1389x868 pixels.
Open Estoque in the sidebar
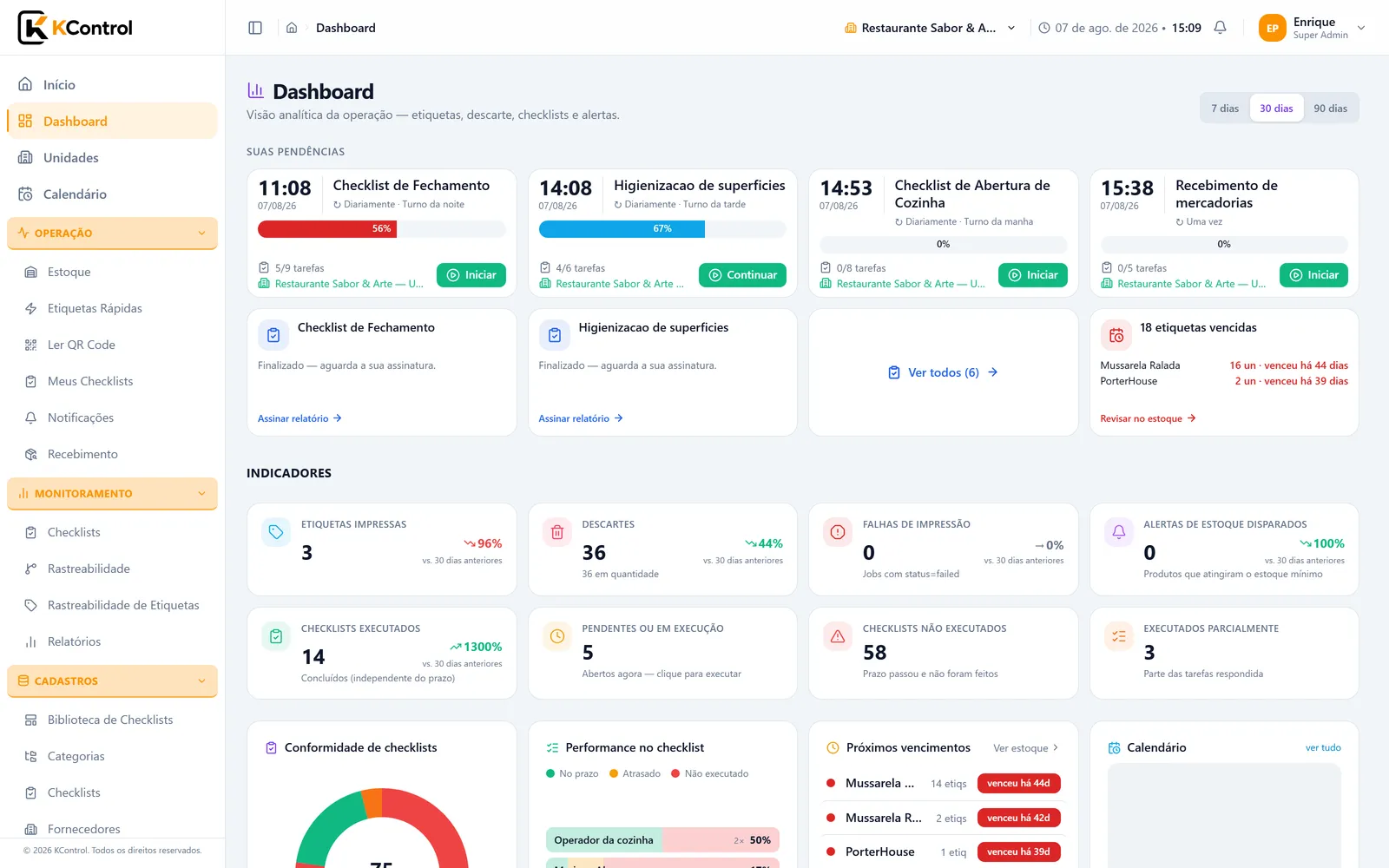point(112,272)
